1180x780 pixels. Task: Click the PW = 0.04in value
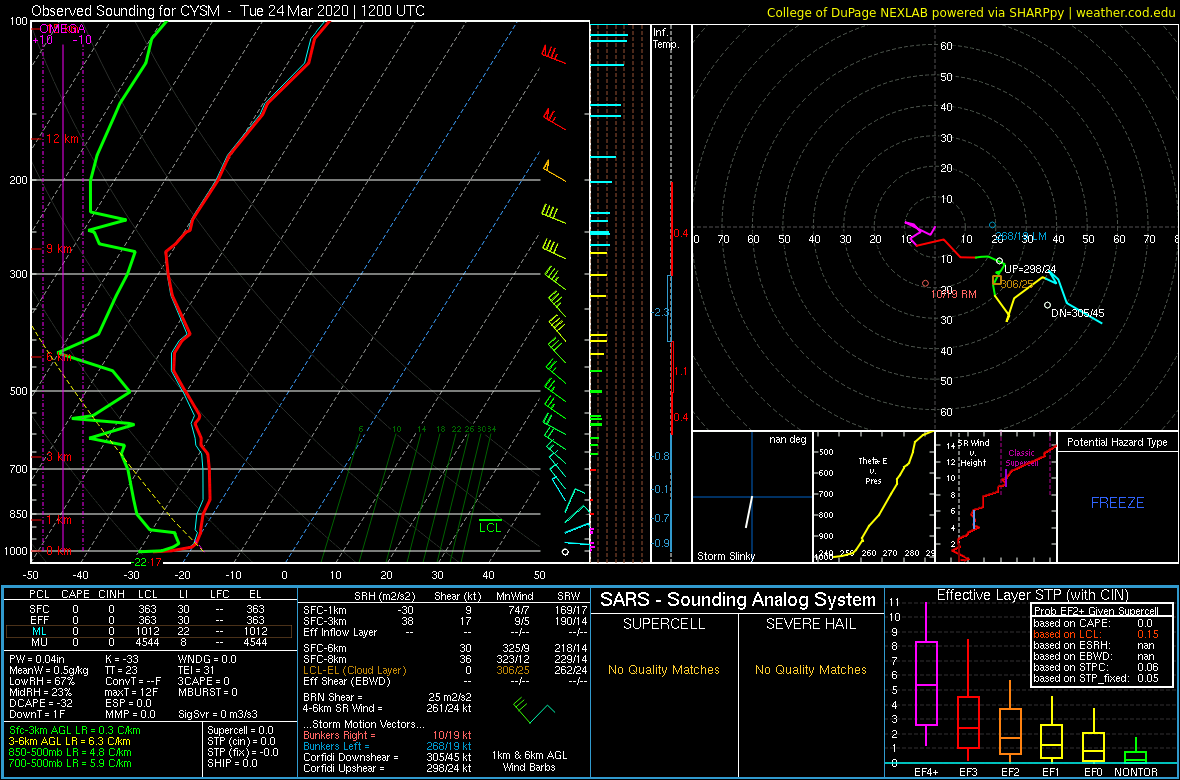click(x=38, y=660)
